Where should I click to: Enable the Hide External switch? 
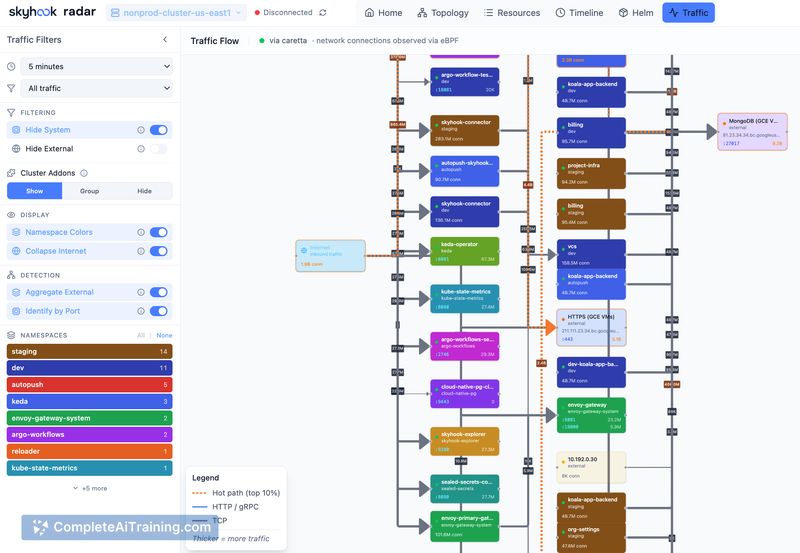point(159,149)
